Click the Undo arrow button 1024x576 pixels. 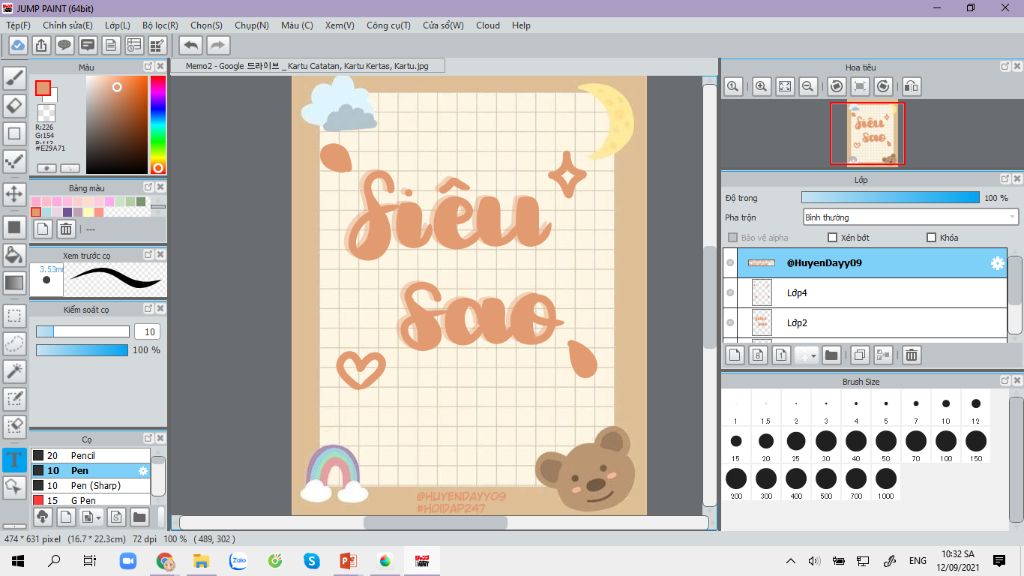(x=191, y=45)
